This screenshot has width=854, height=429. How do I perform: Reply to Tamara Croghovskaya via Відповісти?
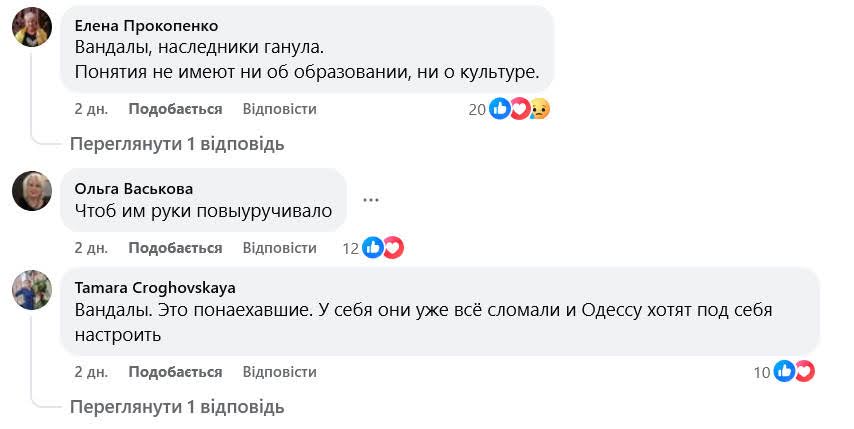(279, 372)
